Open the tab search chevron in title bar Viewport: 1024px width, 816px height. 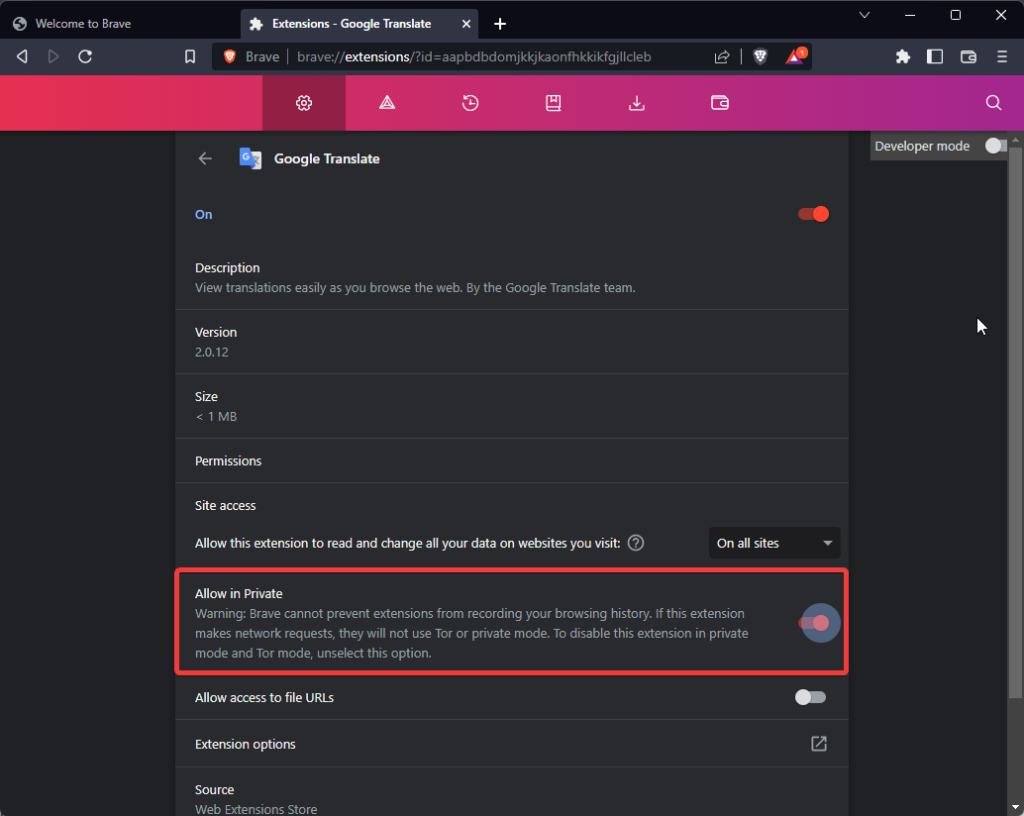pyautogui.click(x=864, y=15)
